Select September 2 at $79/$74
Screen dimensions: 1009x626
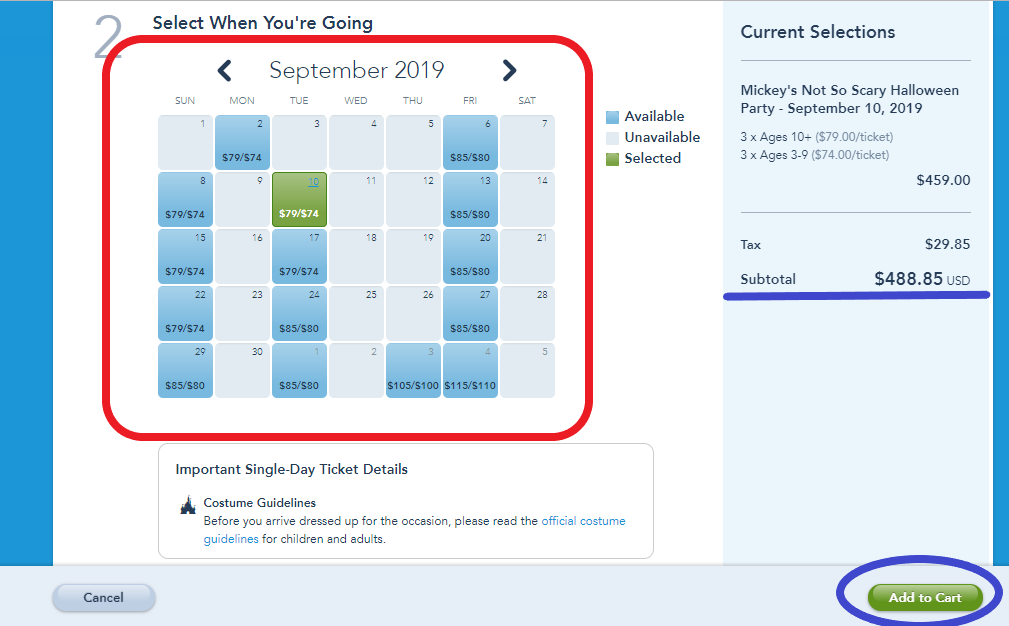click(242, 142)
